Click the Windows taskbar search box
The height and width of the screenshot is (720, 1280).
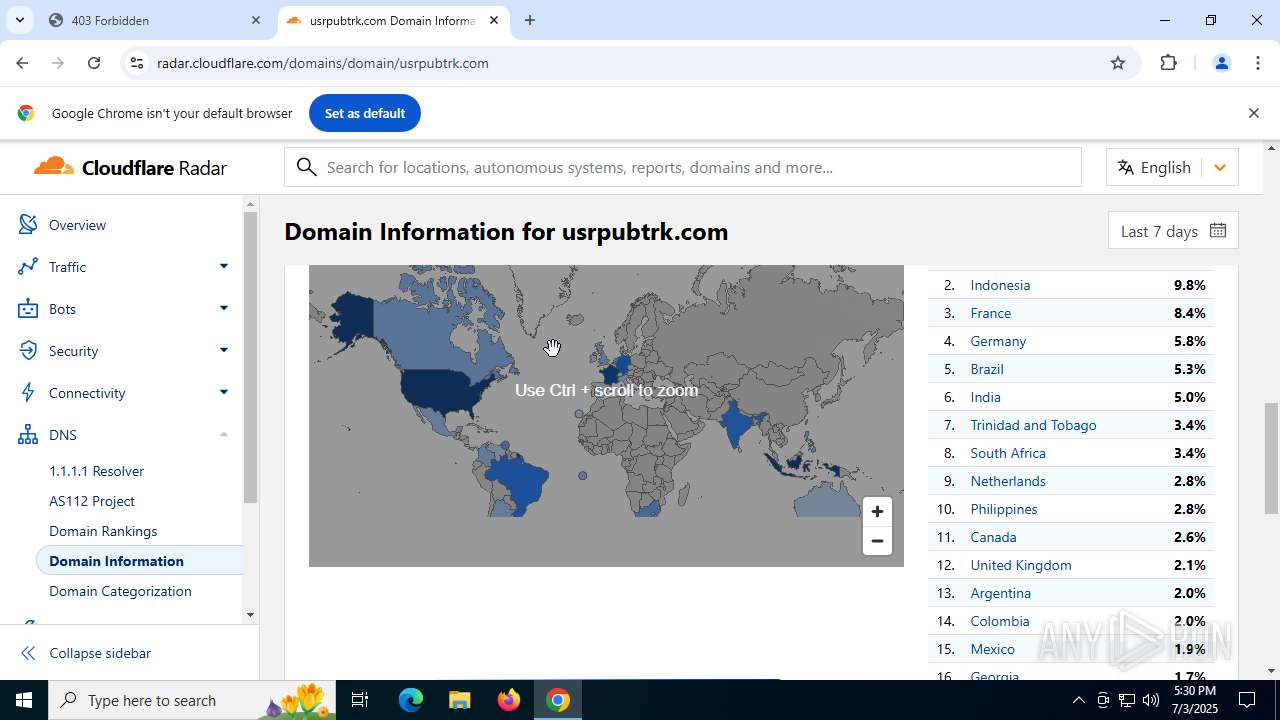click(x=192, y=700)
